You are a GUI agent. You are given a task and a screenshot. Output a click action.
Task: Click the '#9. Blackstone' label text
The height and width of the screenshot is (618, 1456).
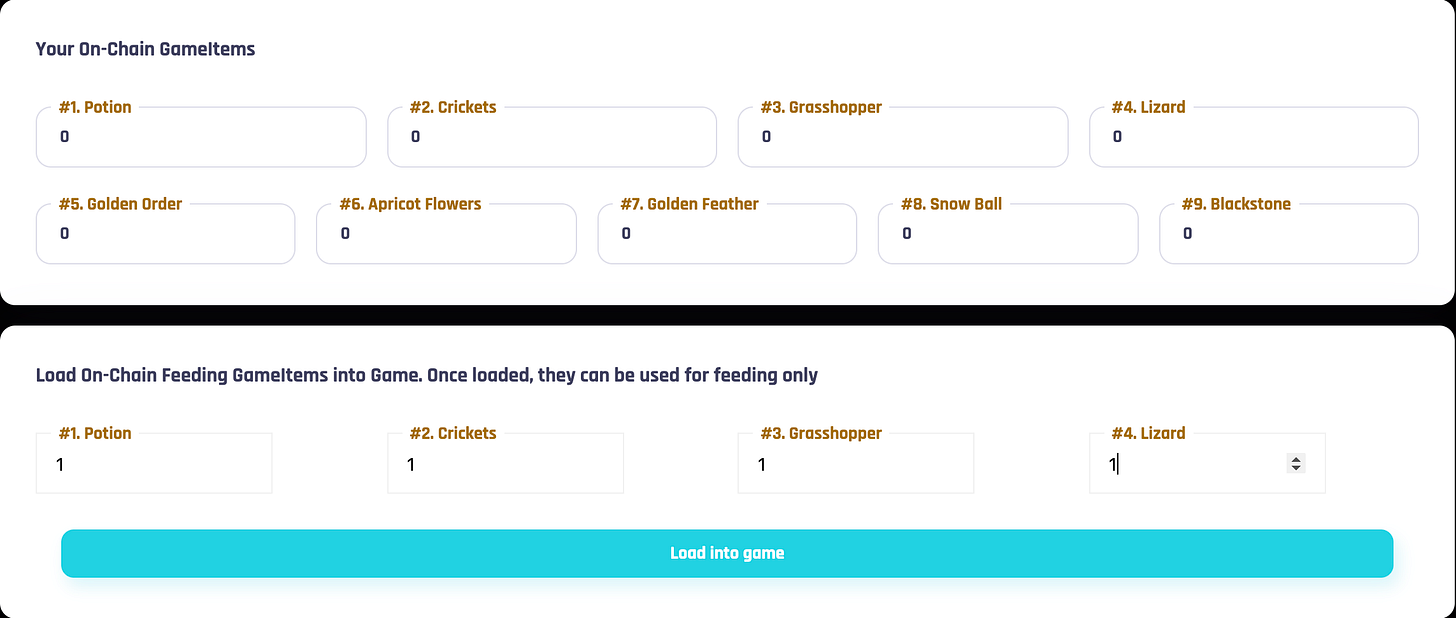pos(1236,204)
